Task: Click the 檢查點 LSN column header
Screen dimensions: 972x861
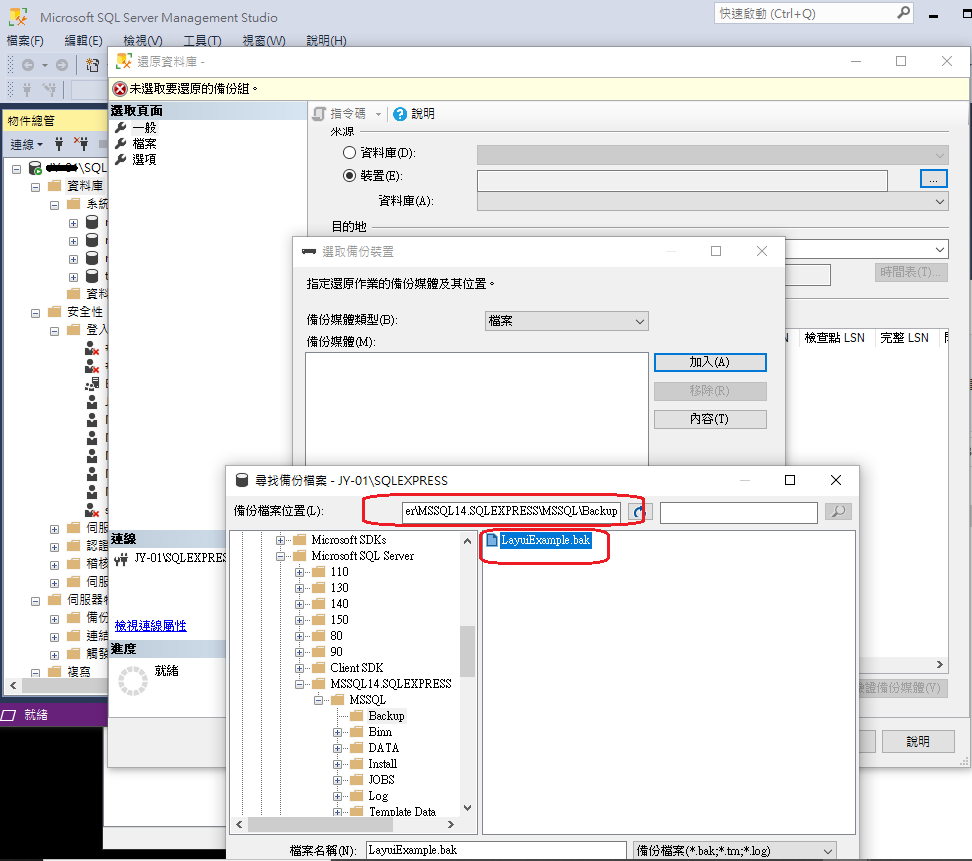Action: tap(834, 338)
